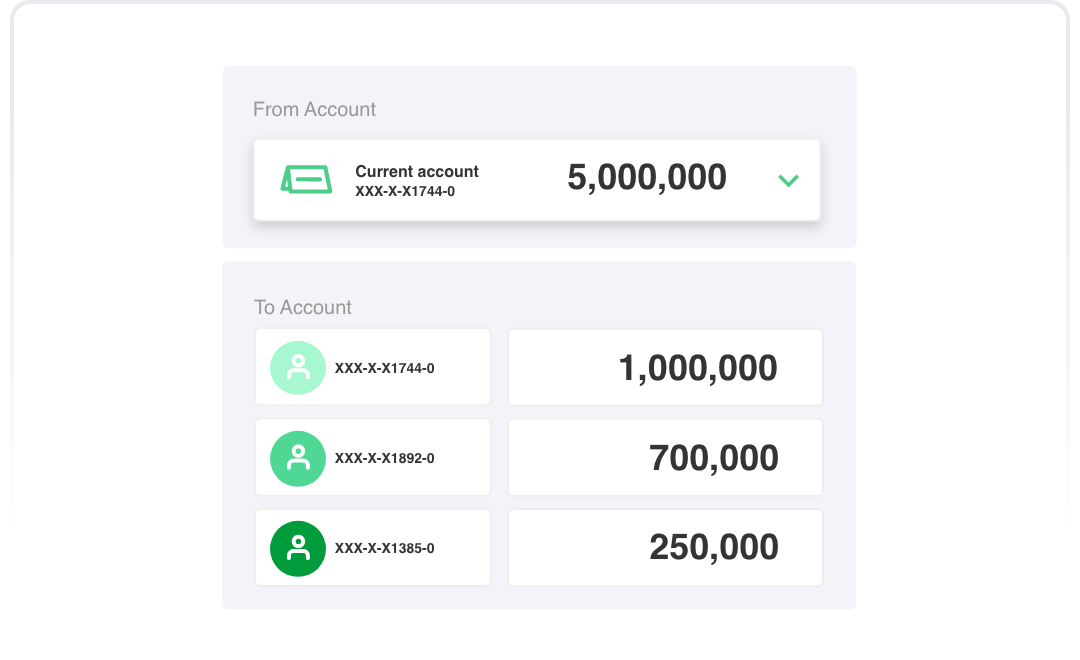The height and width of the screenshot is (660, 1080).
Task: Click the light green avatar for XXX-X-X1744-0
Action: click(x=298, y=368)
